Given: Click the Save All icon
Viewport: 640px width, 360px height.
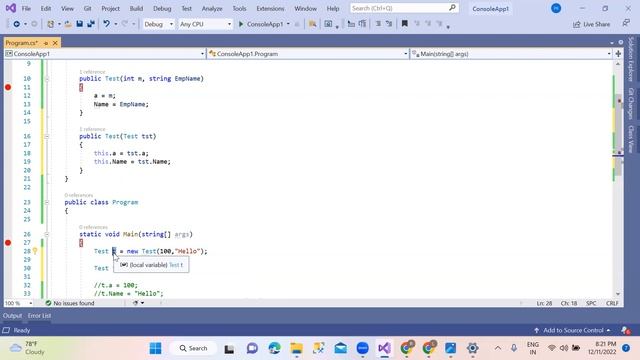Looking at the screenshot, I should coord(91,24).
